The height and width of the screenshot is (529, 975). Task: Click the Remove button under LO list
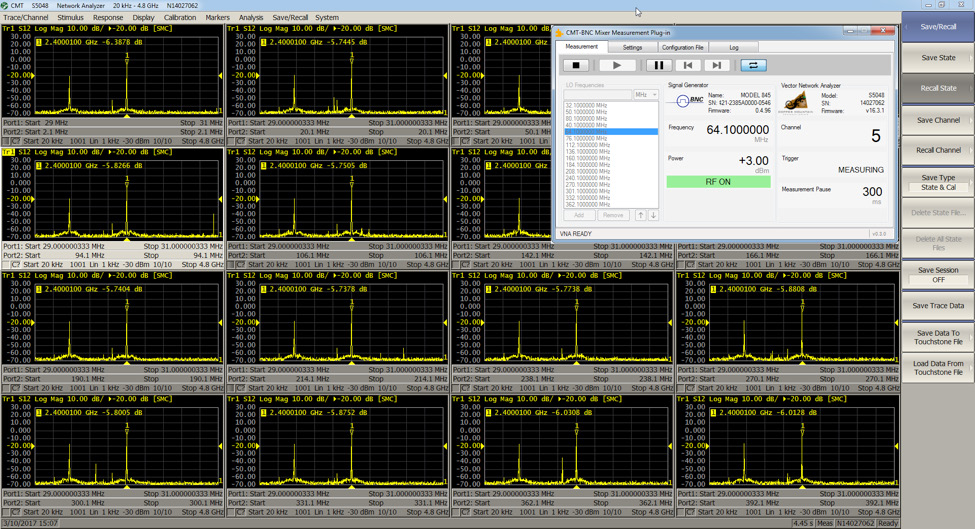point(613,215)
